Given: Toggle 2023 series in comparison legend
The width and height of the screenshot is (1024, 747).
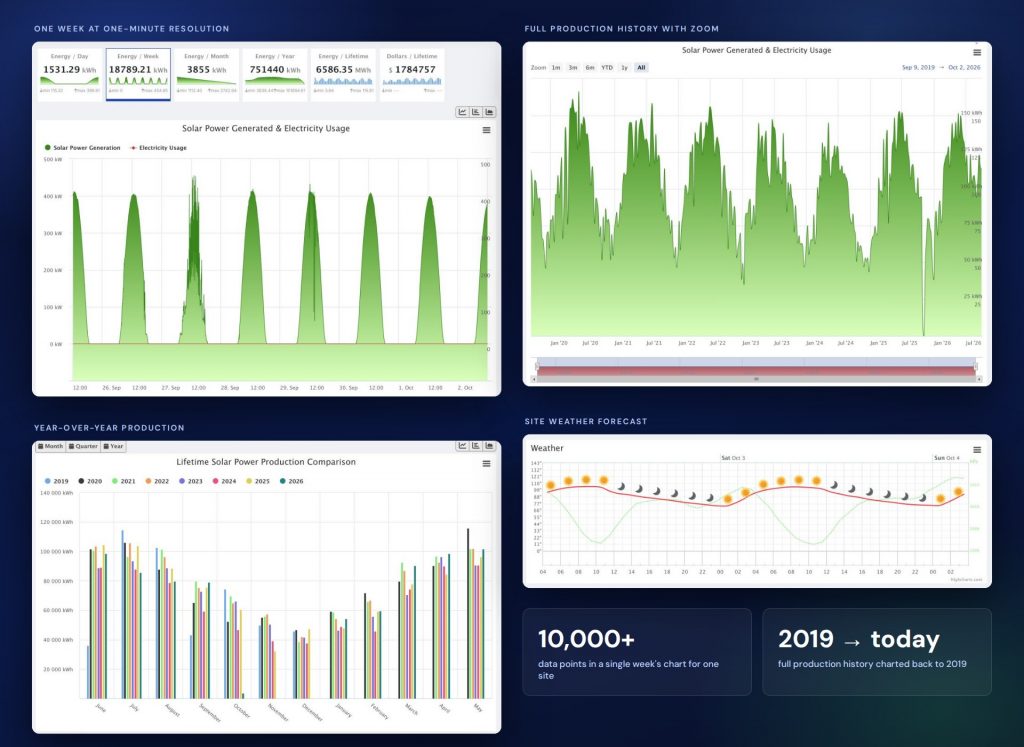Looking at the screenshot, I should [191, 481].
